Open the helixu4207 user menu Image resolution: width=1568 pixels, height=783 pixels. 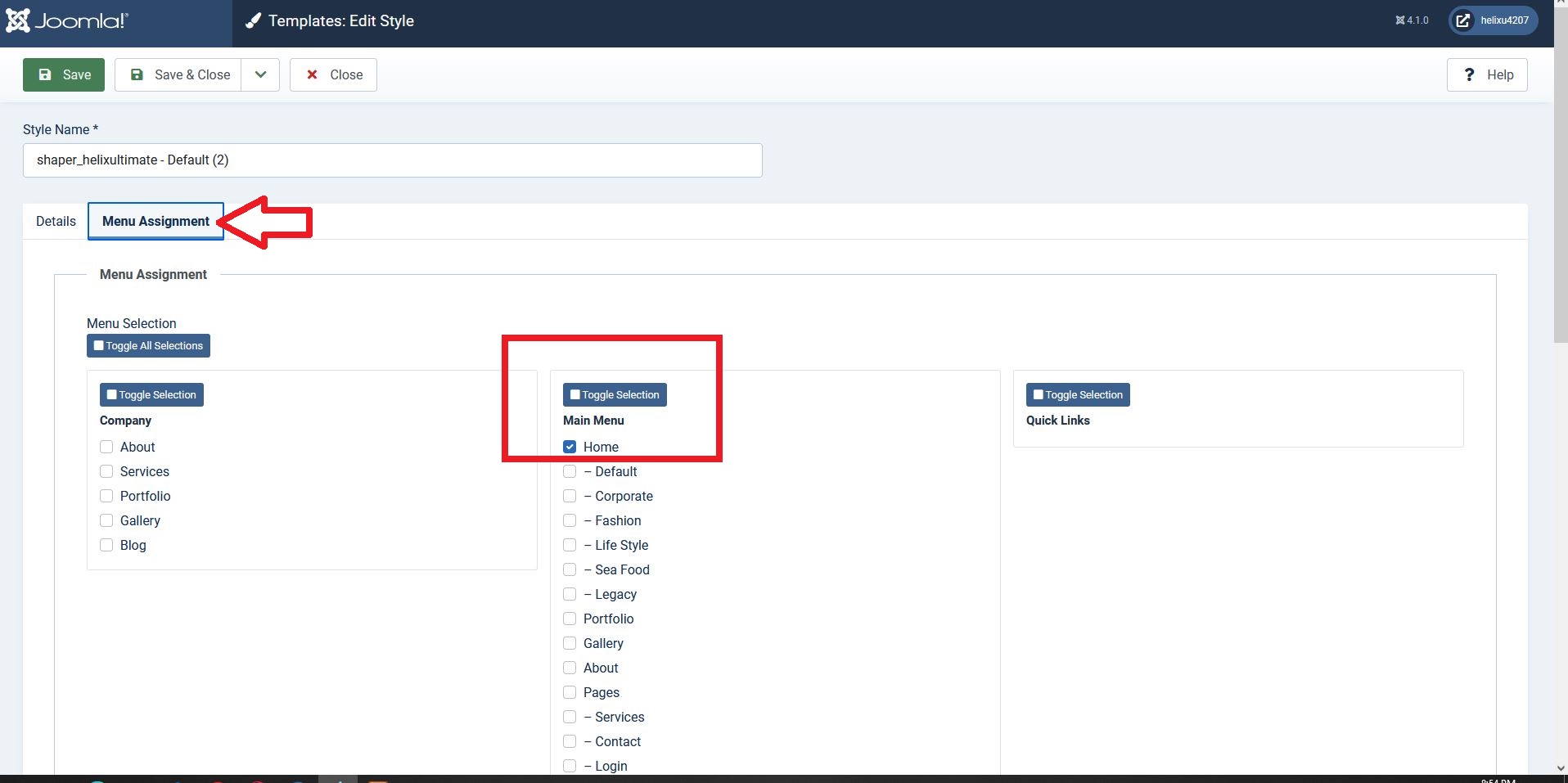click(x=1494, y=20)
